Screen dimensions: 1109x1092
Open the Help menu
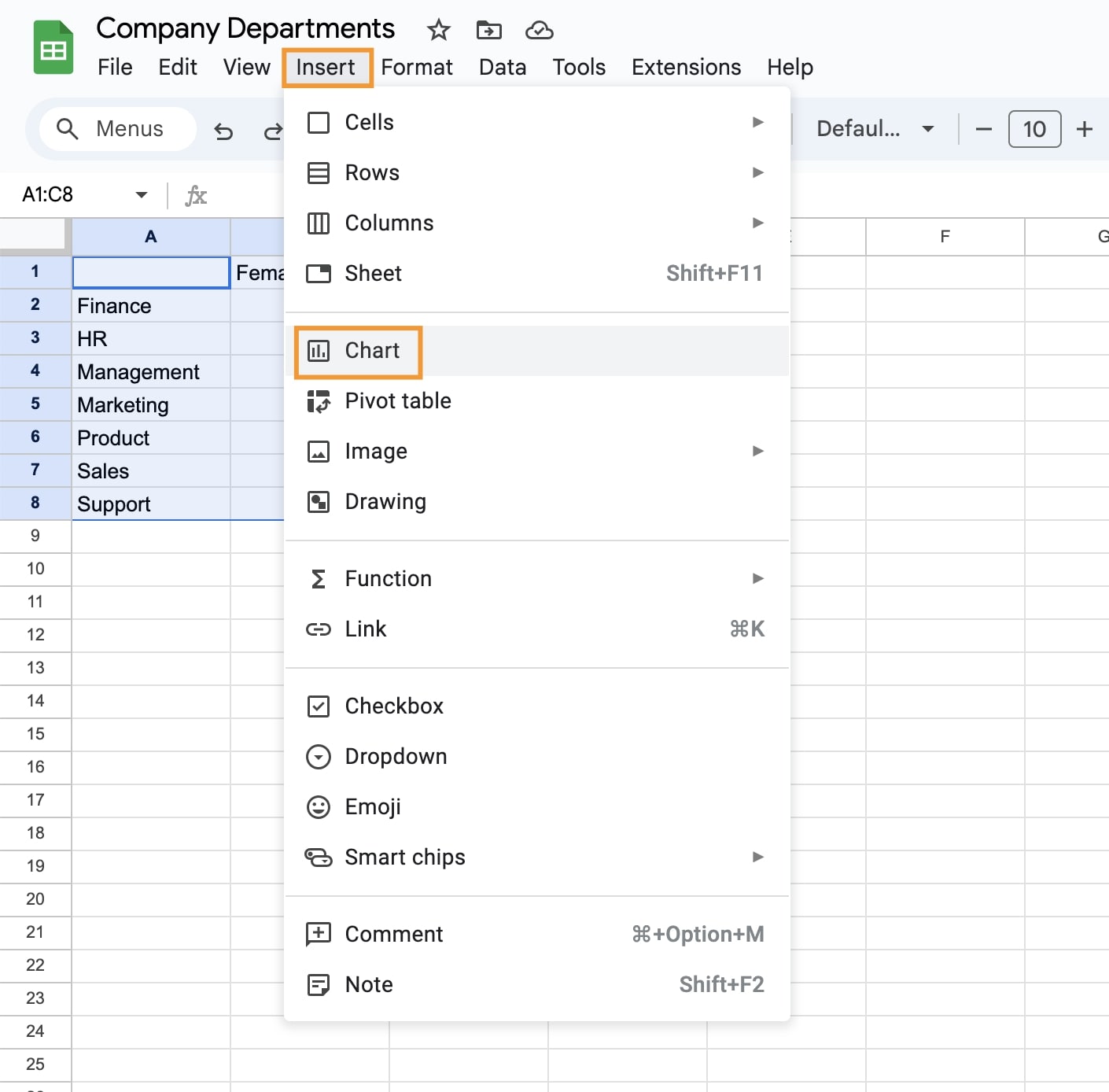tap(790, 68)
